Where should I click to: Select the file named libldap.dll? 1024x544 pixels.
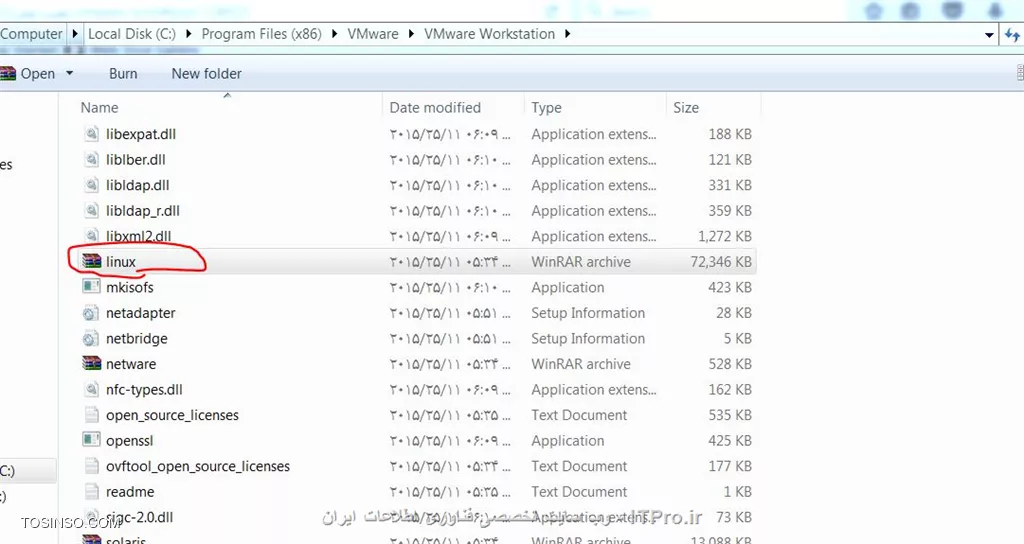[x=138, y=185]
